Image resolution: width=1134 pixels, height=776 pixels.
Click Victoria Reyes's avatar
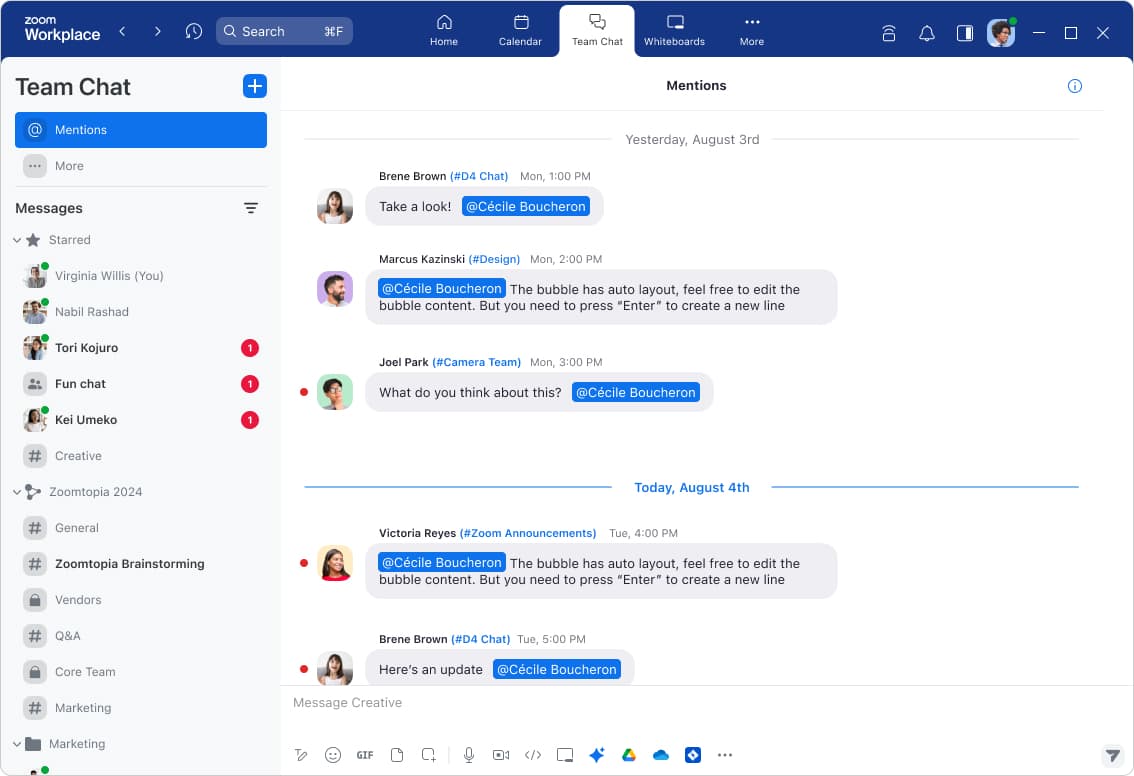[335, 563]
